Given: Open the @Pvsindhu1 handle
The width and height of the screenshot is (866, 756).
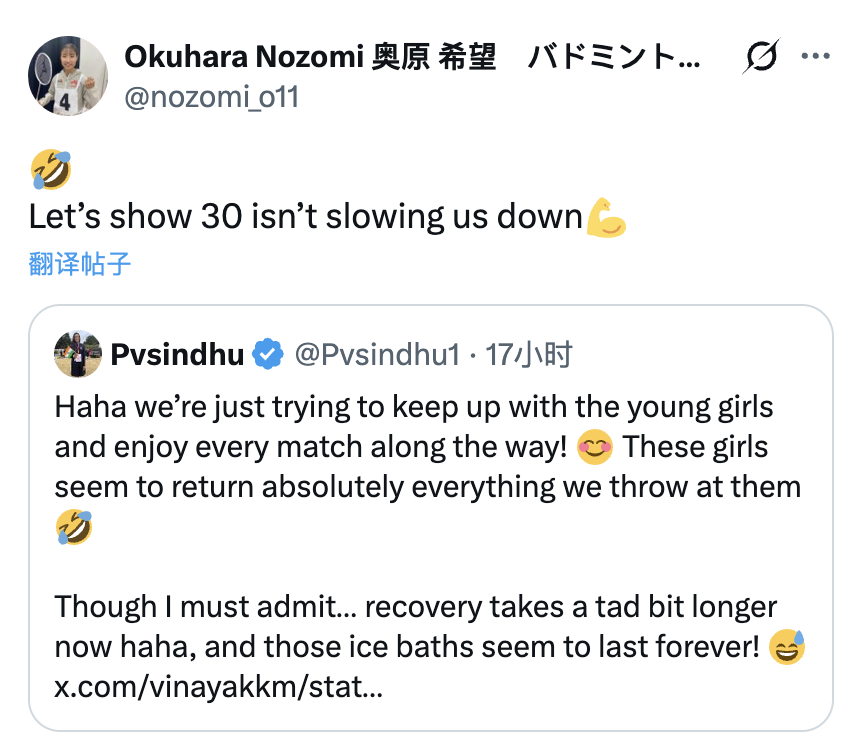Looking at the screenshot, I should [x=375, y=354].
